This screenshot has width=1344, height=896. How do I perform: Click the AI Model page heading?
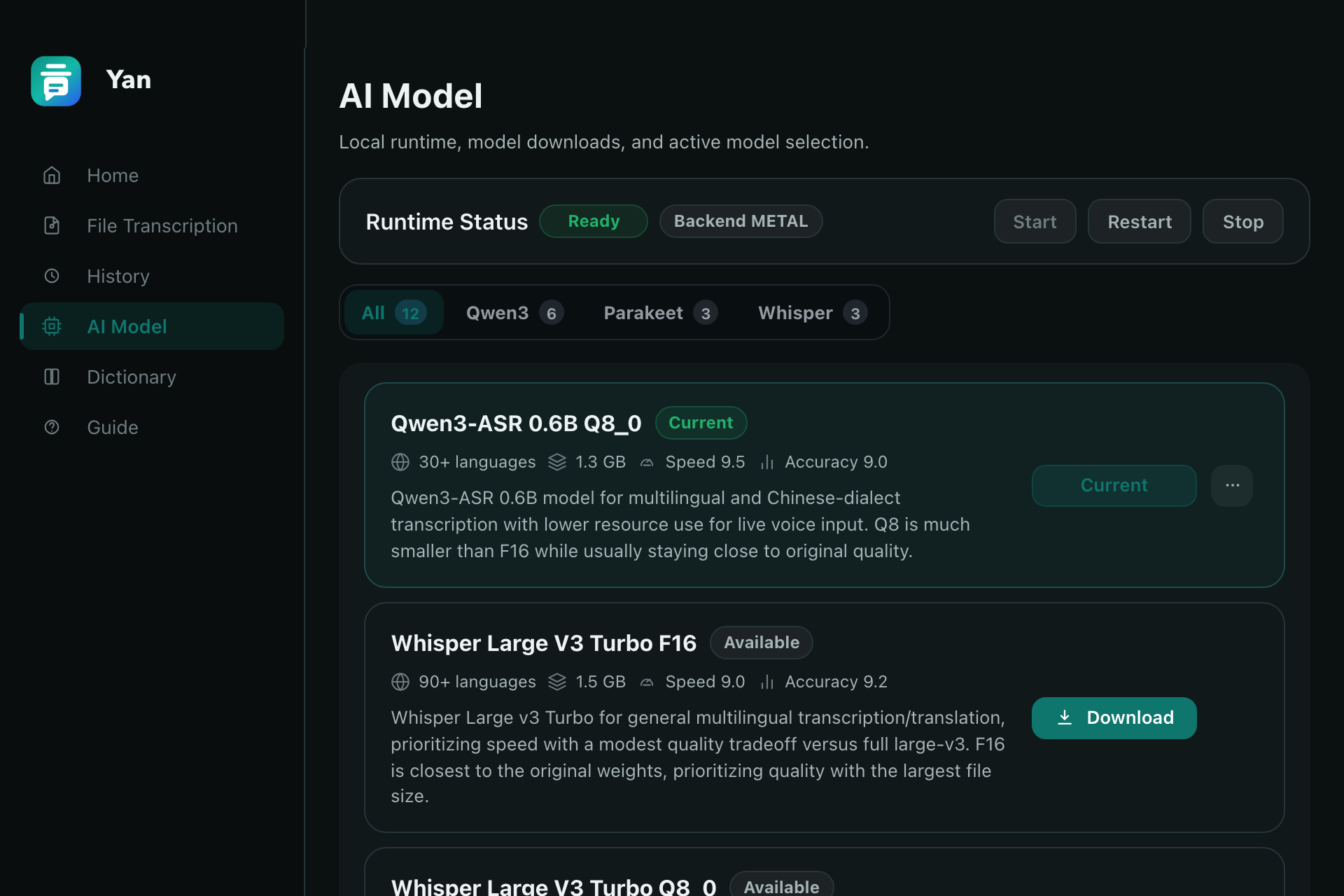tap(411, 96)
